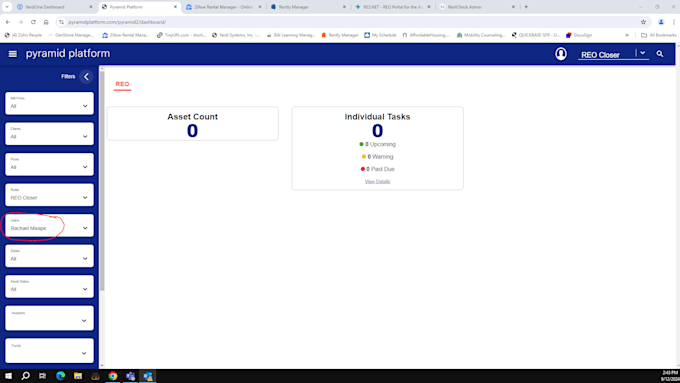Click the user profile avatar icon
Image resolution: width=680 pixels, height=383 pixels.
[x=561, y=54]
